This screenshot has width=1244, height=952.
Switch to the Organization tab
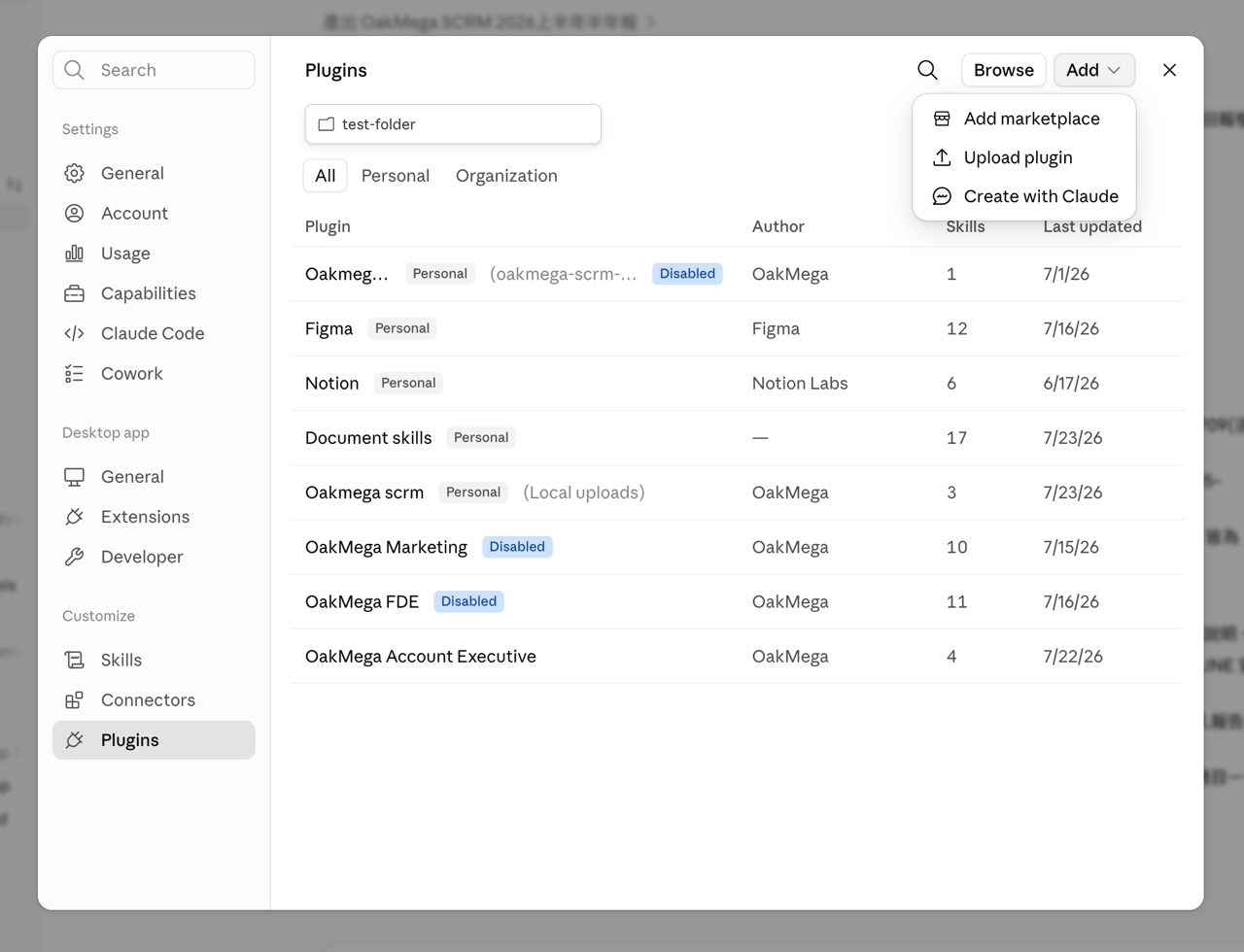pyautogui.click(x=506, y=176)
